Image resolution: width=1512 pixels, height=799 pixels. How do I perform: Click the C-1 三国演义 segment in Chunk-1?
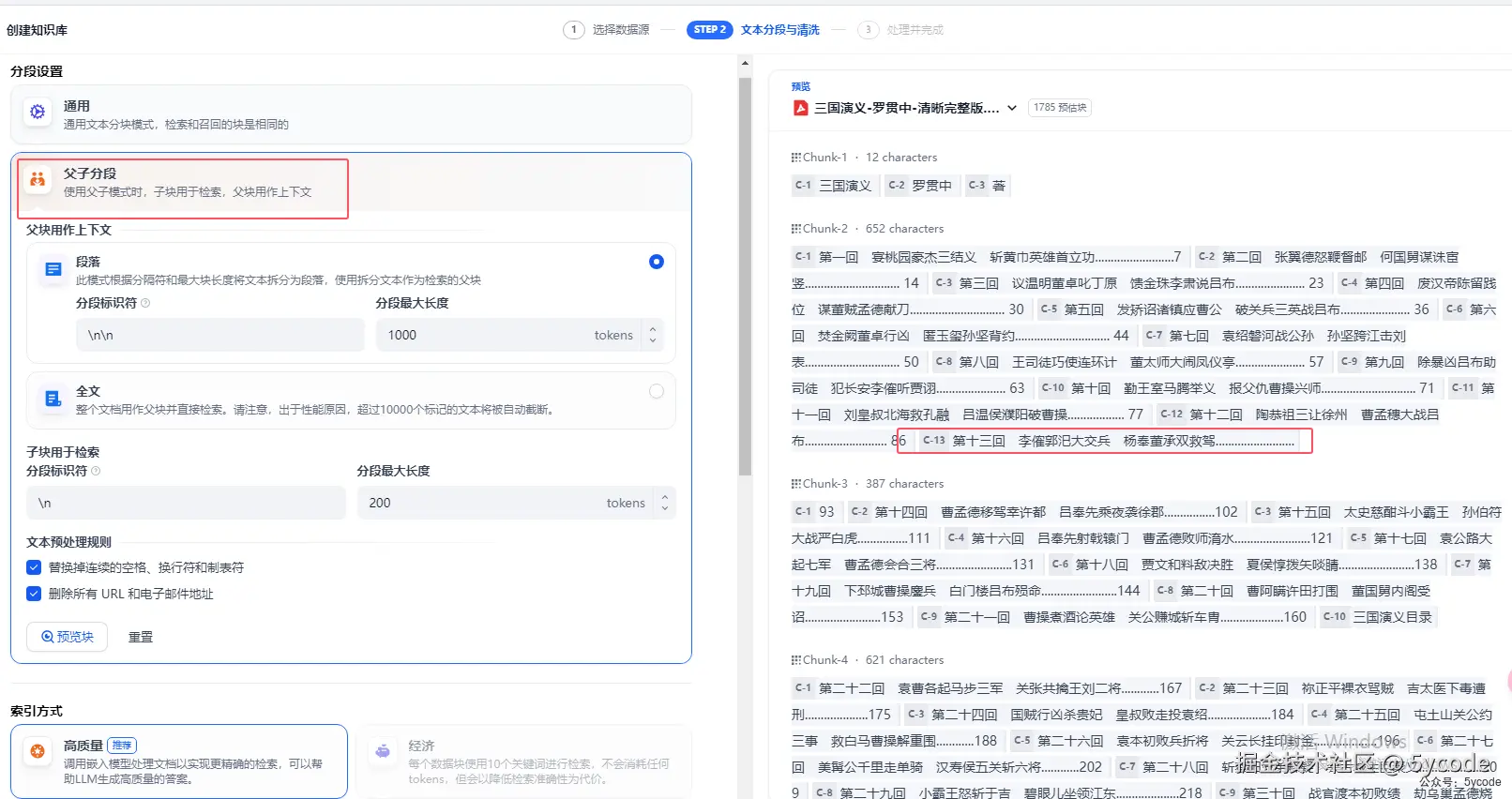[x=833, y=186]
